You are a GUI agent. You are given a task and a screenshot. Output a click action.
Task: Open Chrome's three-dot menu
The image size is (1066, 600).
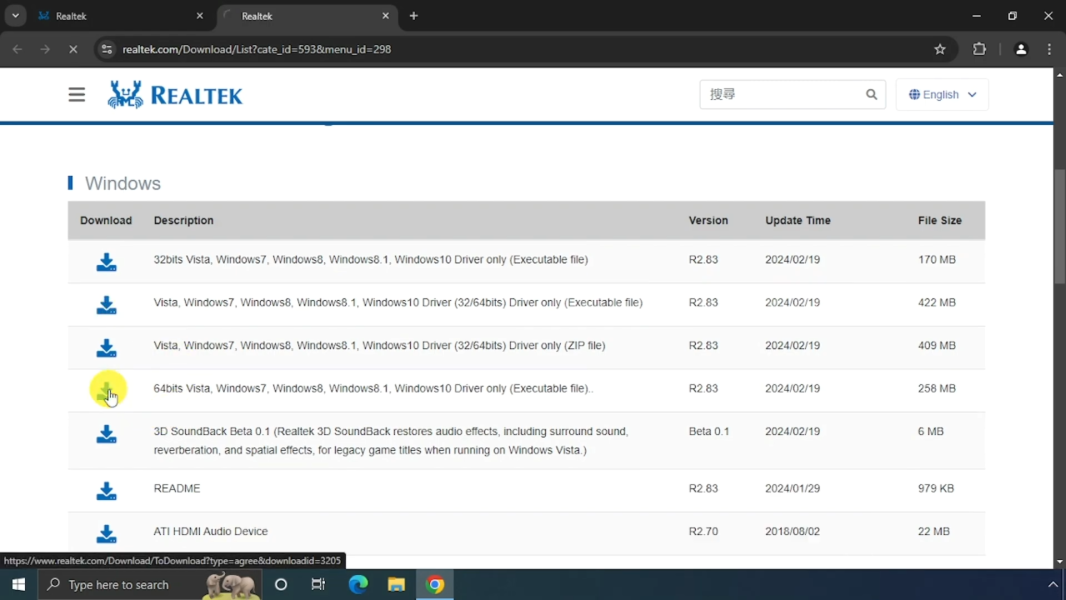click(x=1049, y=49)
